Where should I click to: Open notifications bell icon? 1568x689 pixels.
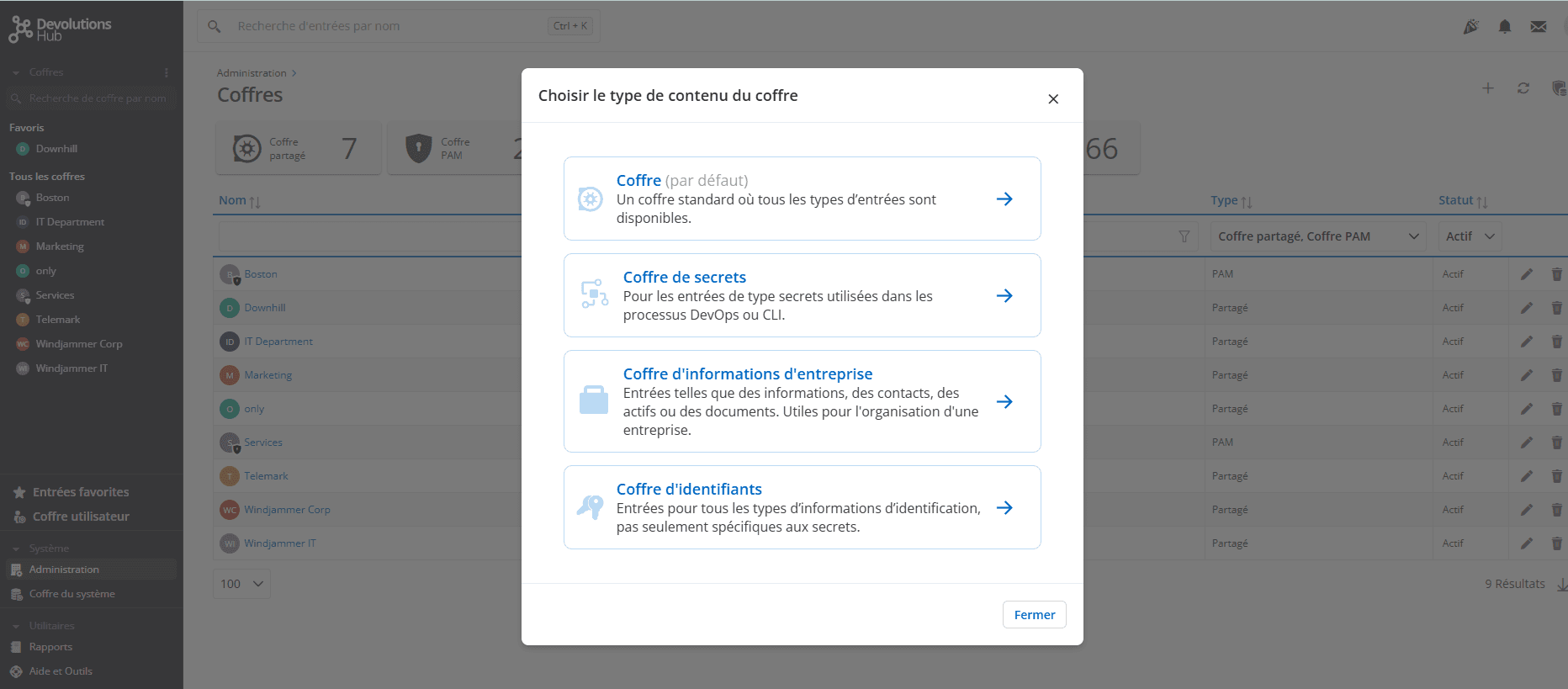(x=1505, y=27)
